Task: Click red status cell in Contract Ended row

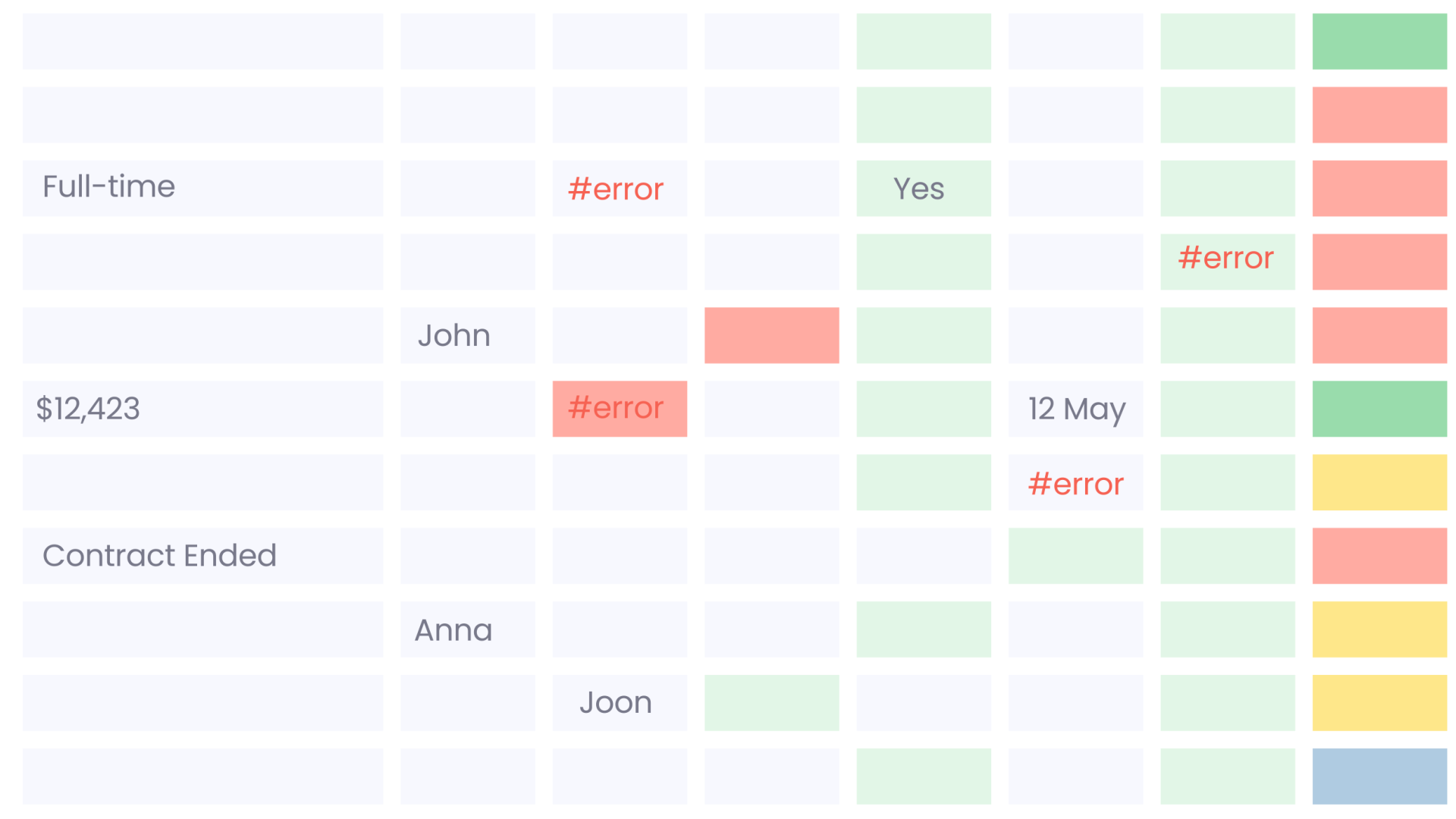Action: tap(1379, 556)
